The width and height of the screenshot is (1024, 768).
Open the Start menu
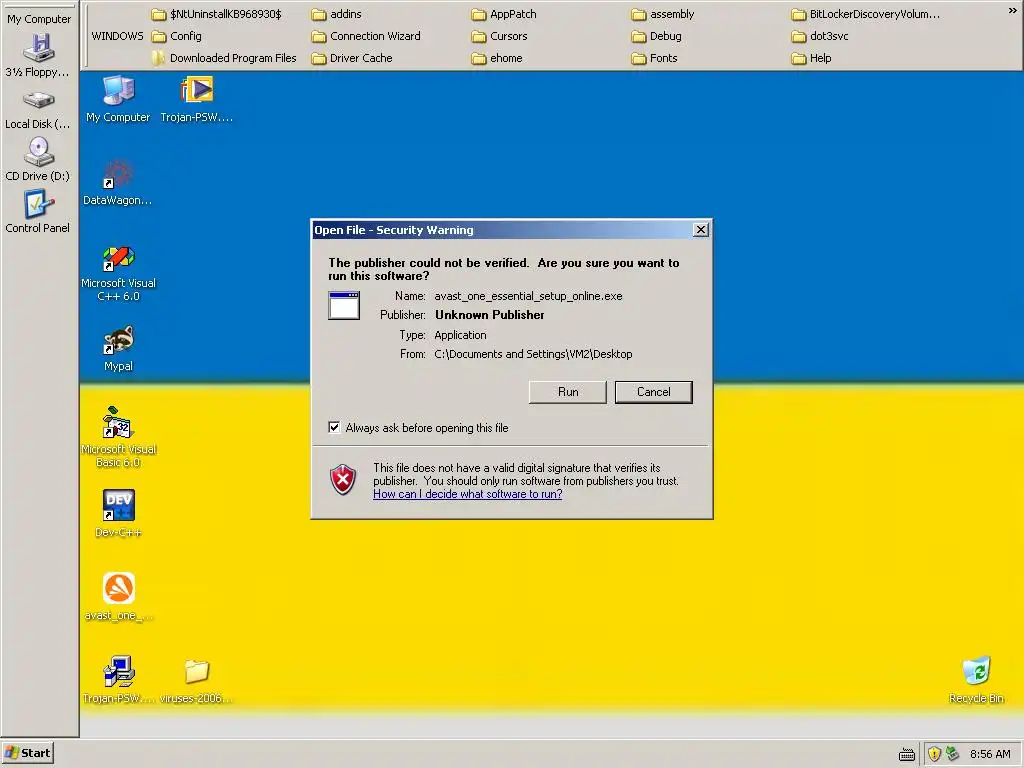pos(27,753)
